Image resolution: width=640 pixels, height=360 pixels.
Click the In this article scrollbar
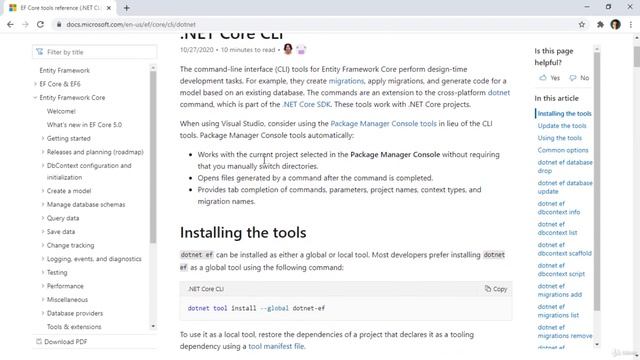pos(597,181)
